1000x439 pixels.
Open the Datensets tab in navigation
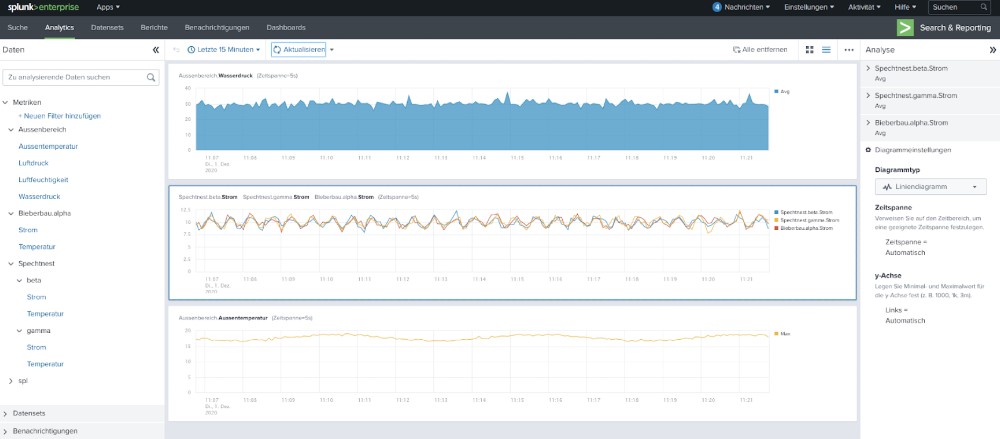click(107, 28)
